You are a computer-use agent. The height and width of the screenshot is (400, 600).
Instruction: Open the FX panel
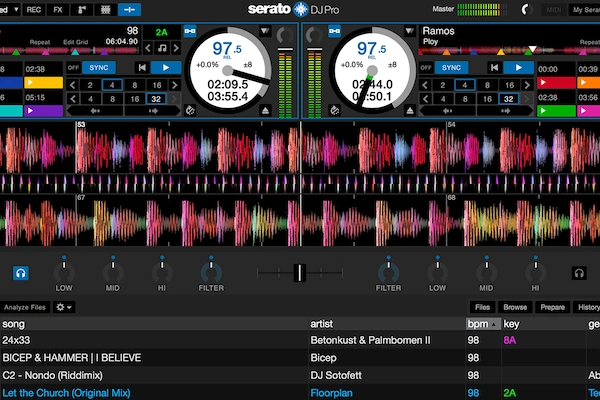pyautogui.click(x=58, y=10)
